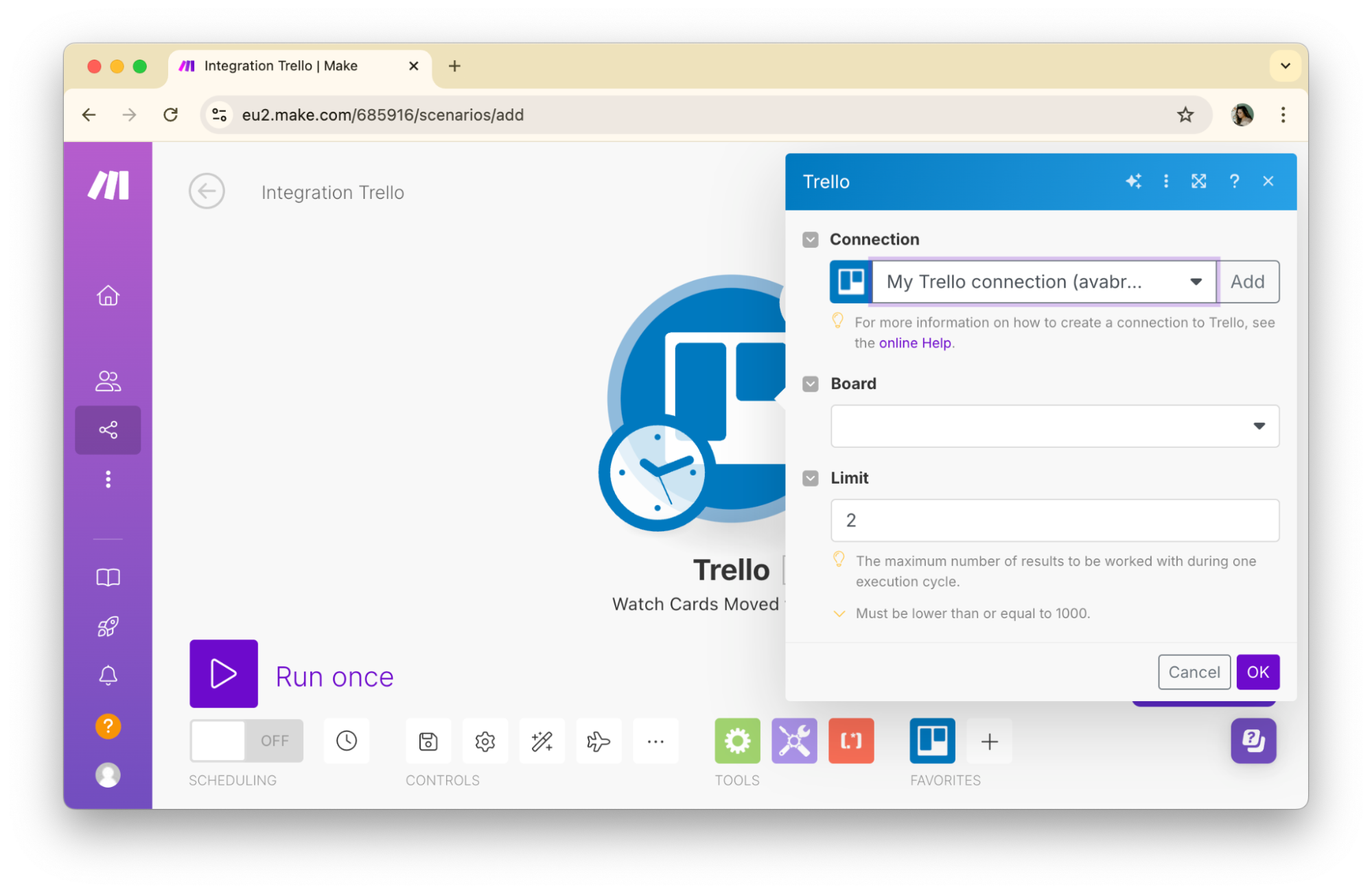Click the Run once play button

click(x=223, y=673)
